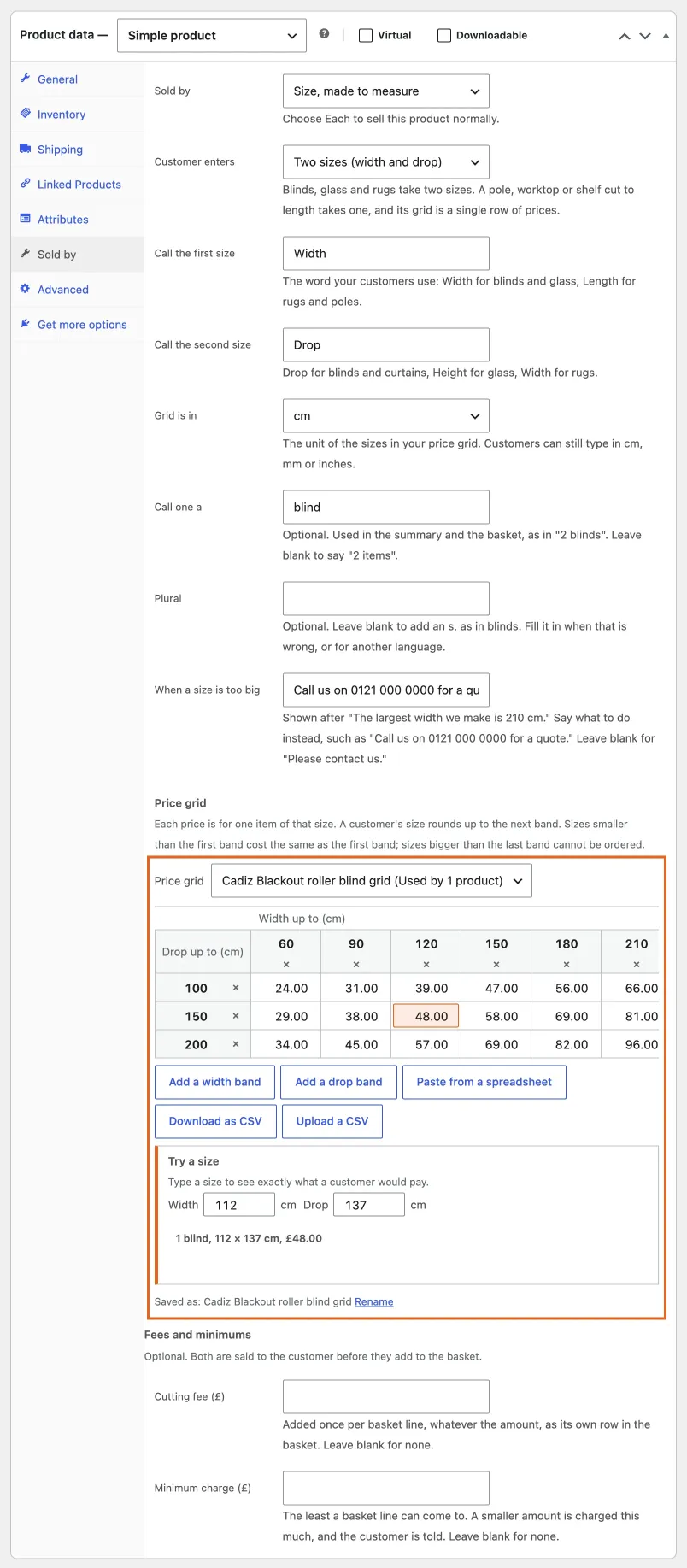Image resolution: width=687 pixels, height=1568 pixels.
Task: Focus the Try a size Drop field
Action: coord(369,1205)
